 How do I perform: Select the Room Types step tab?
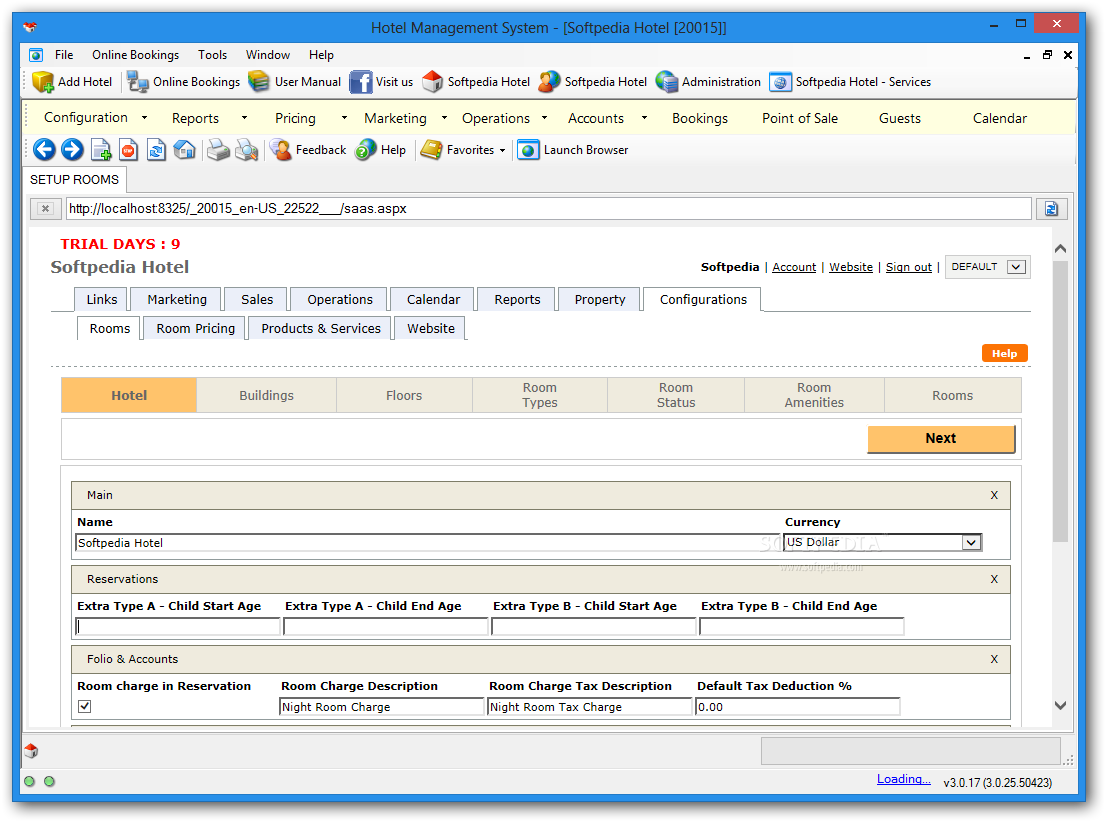[x=540, y=395]
